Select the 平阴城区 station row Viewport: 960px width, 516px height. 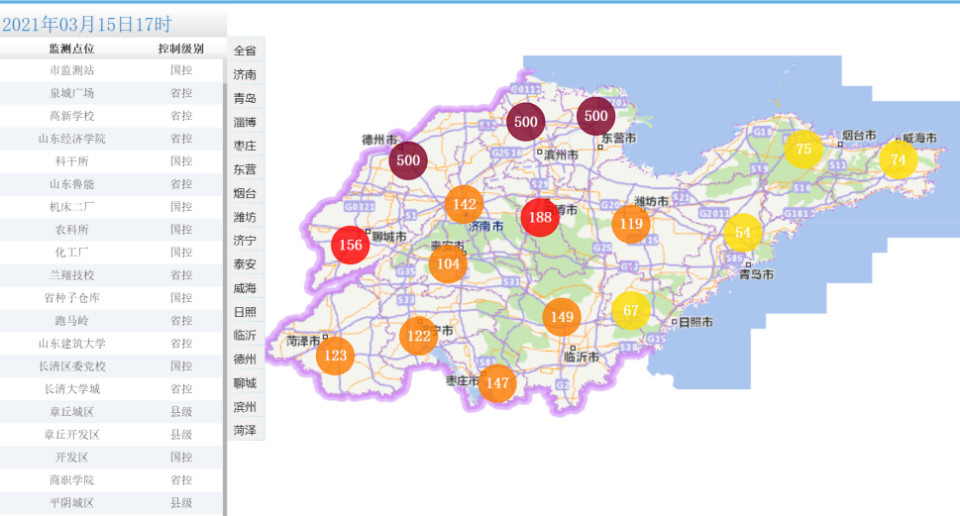111,503
